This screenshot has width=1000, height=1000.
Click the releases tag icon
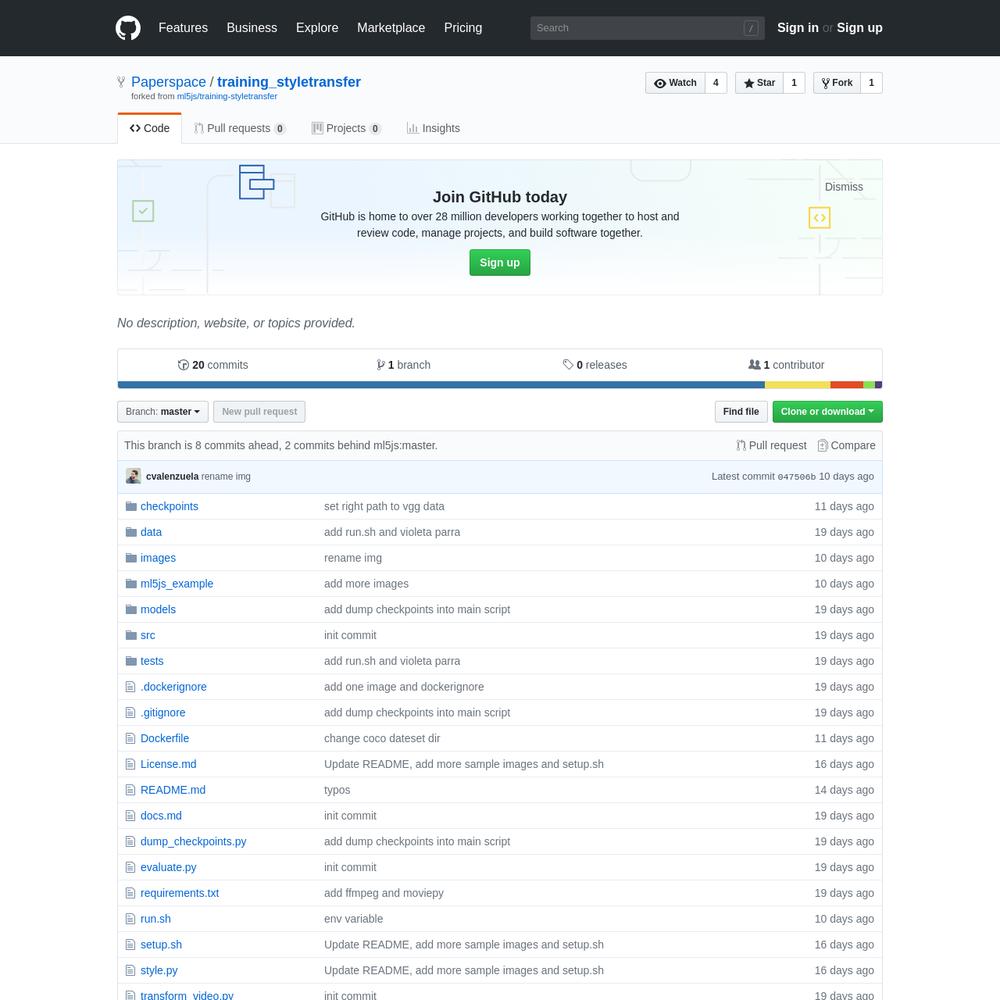click(x=568, y=365)
